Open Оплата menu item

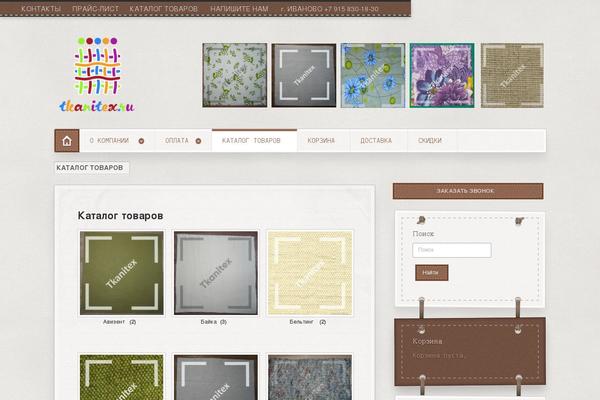177,141
